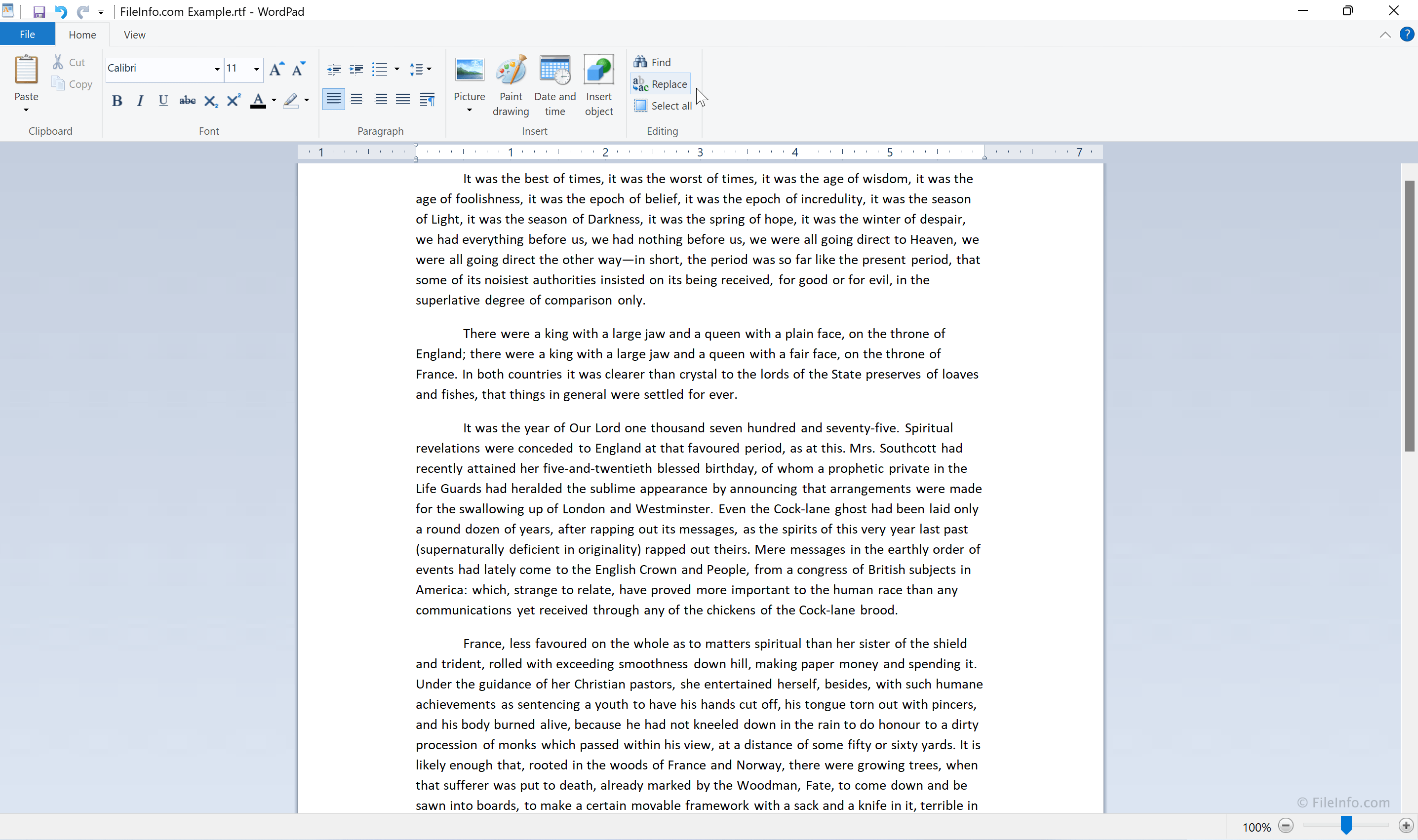Switch to the Home tab
The image size is (1418, 840).
tap(82, 35)
